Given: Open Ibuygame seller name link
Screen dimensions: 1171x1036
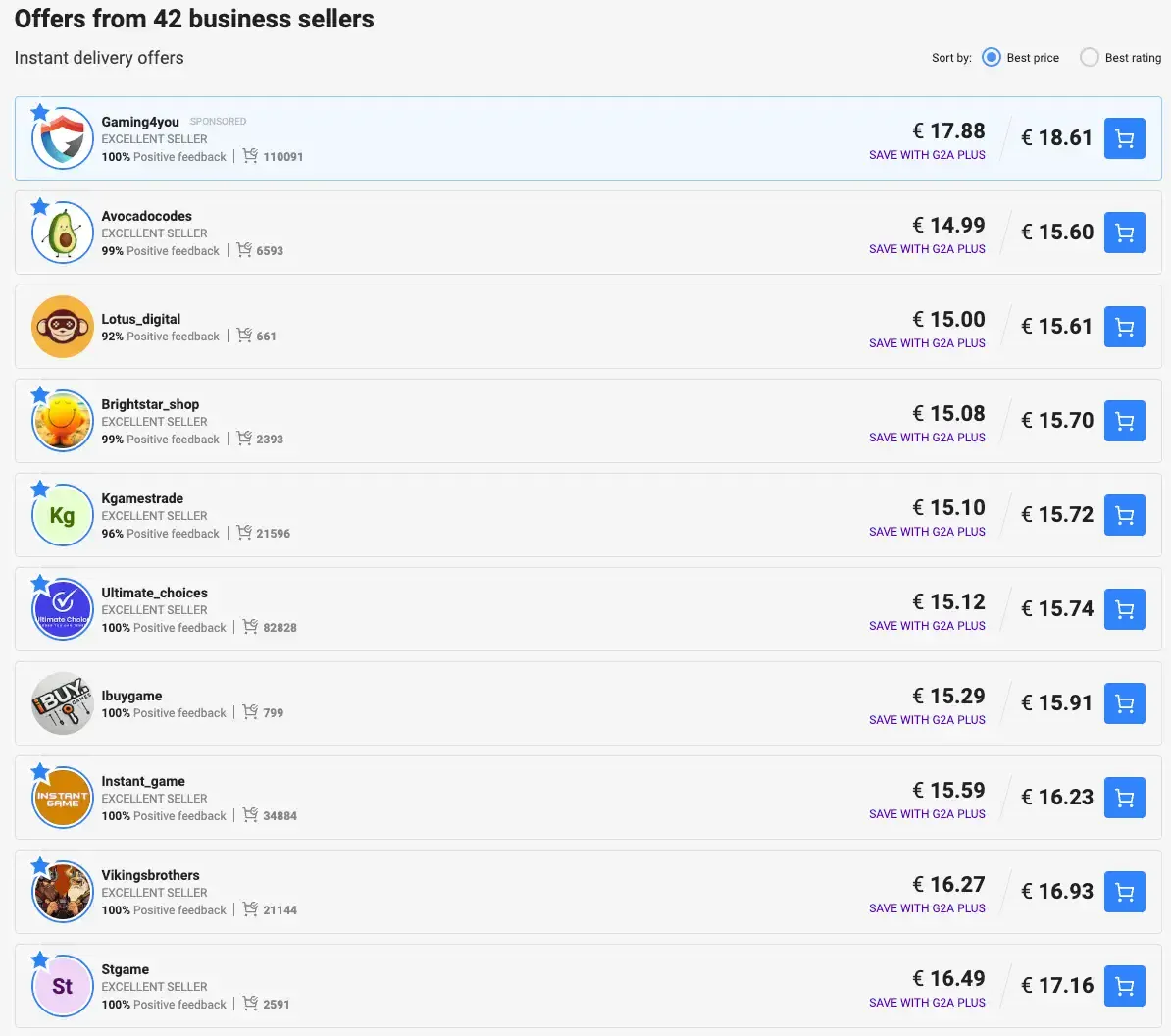Looking at the screenshot, I should [131, 696].
